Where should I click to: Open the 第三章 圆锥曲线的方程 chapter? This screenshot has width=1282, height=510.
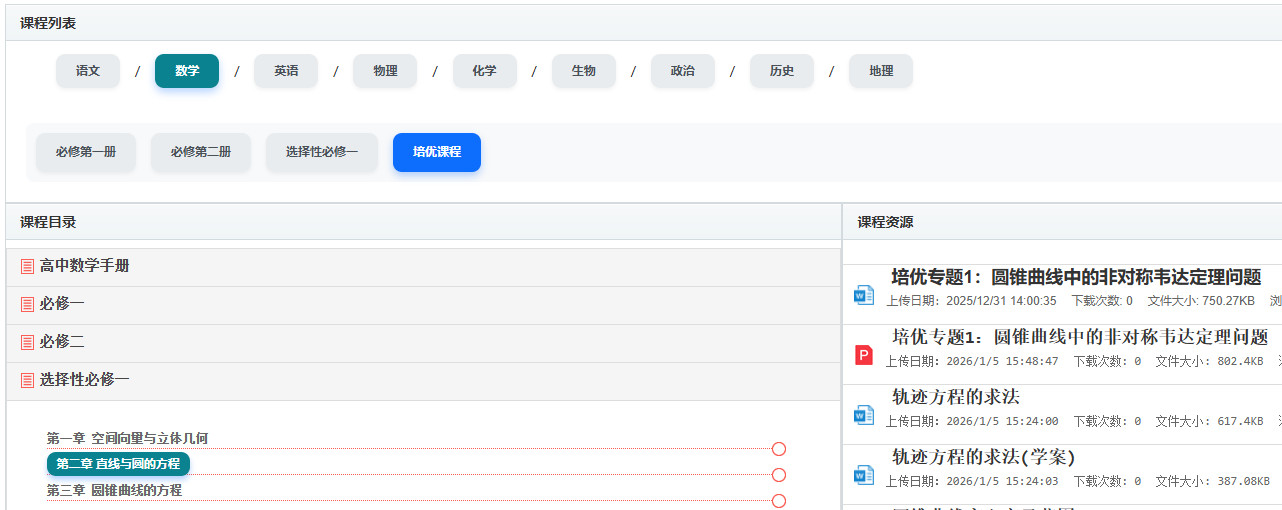tap(114, 490)
